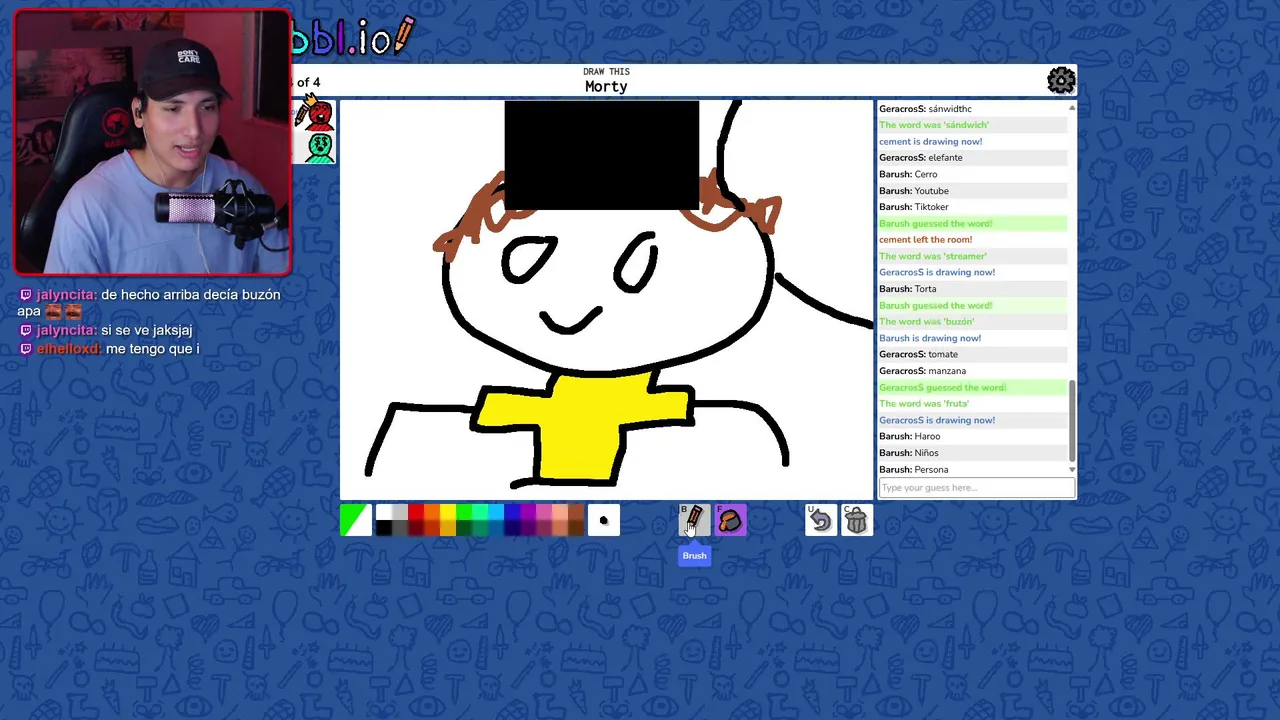Open the settings gear icon
Image resolution: width=1280 pixels, height=720 pixels.
[x=1061, y=80]
